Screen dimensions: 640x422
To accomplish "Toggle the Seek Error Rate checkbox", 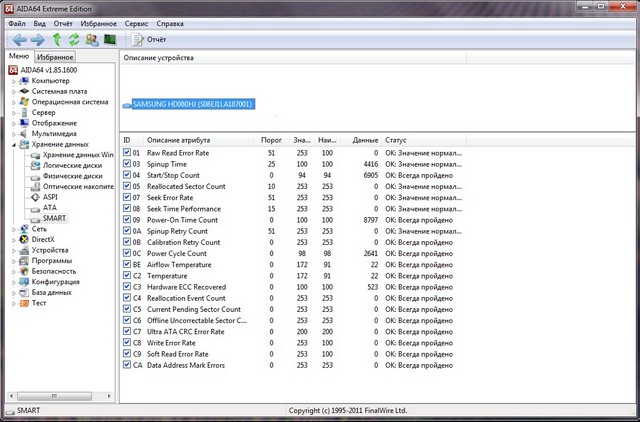I will point(127,197).
